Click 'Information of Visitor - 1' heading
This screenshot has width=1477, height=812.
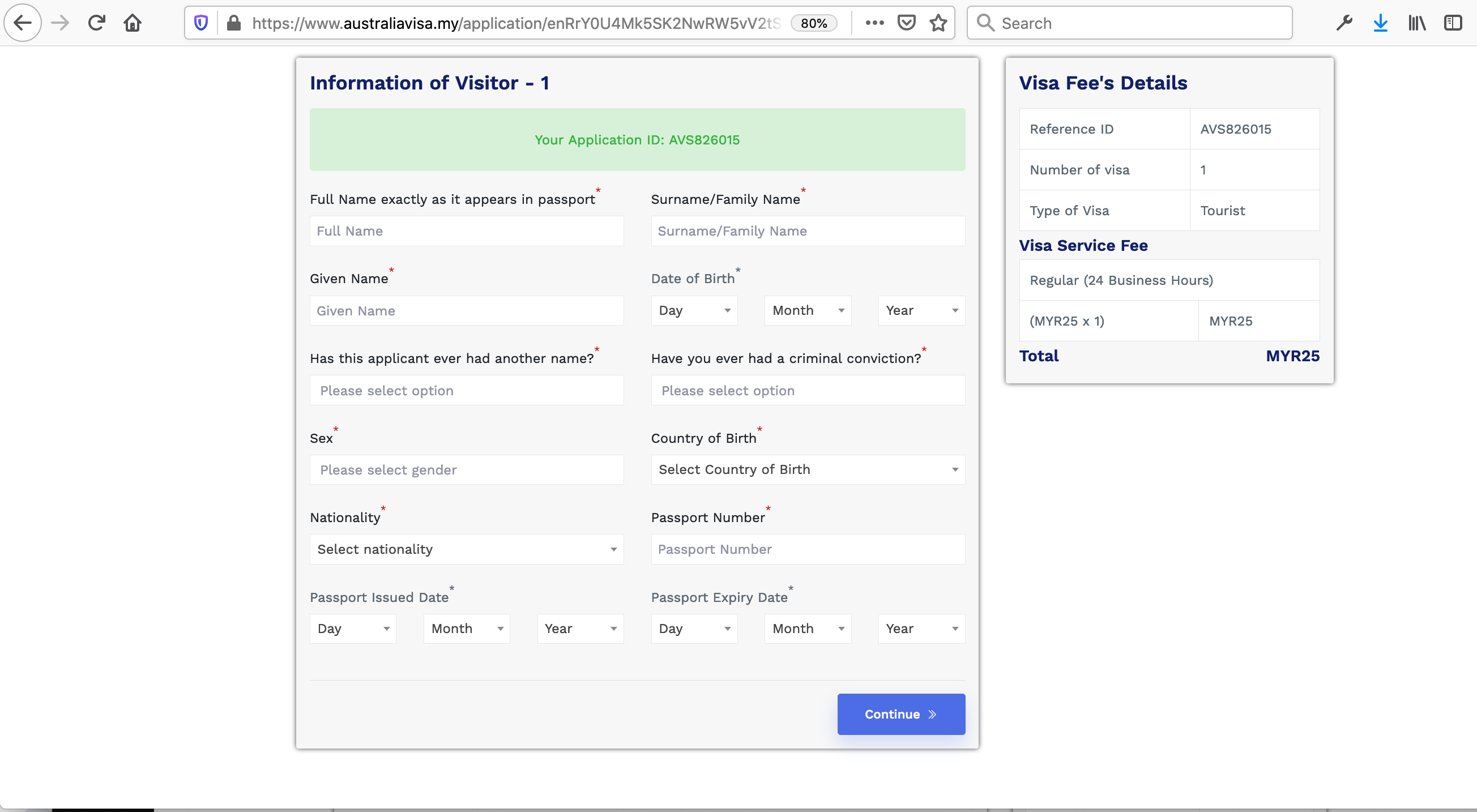[x=429, y=83]
